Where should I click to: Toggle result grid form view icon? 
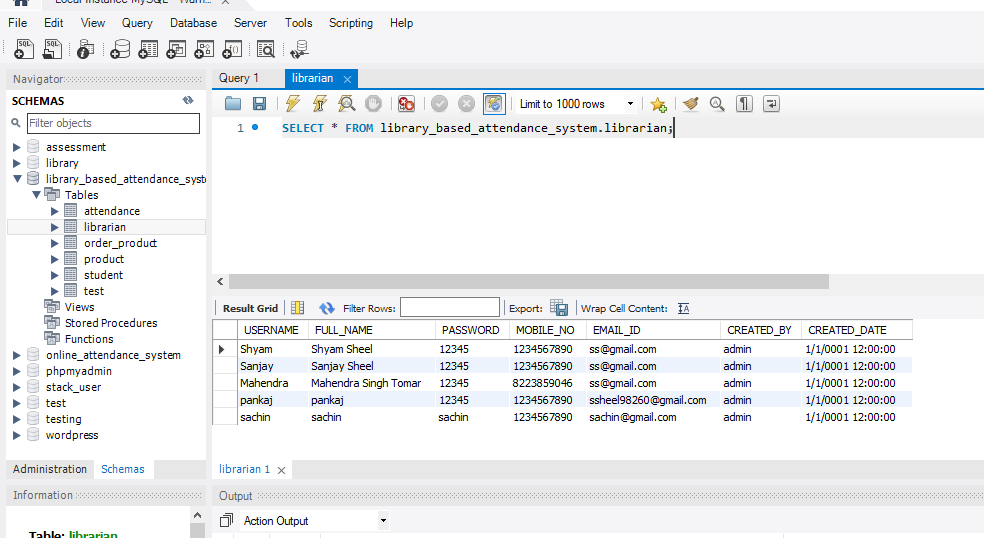[297, 308]
